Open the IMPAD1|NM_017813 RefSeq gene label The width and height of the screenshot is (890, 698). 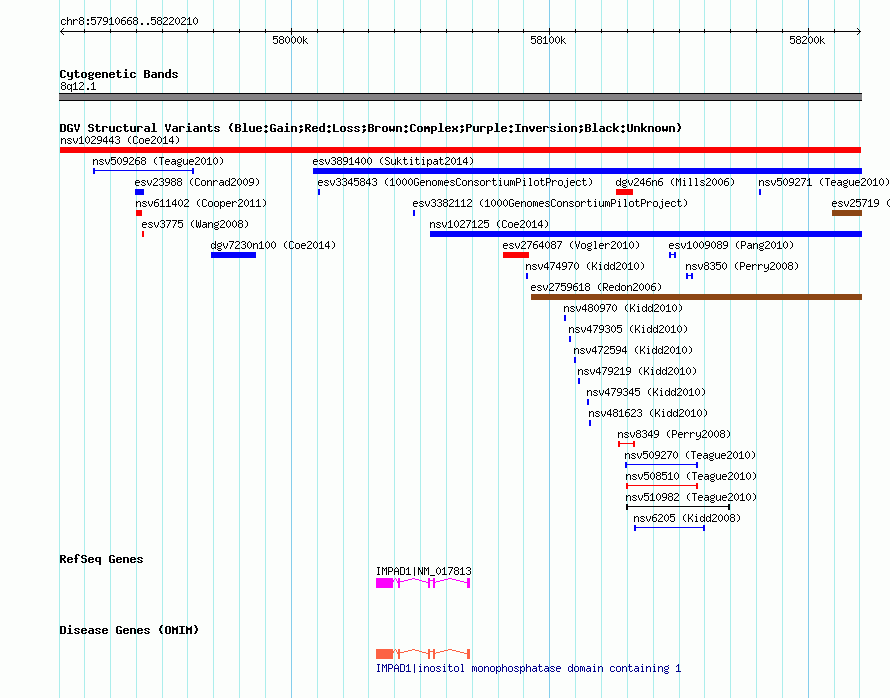[x=423, y=571]
